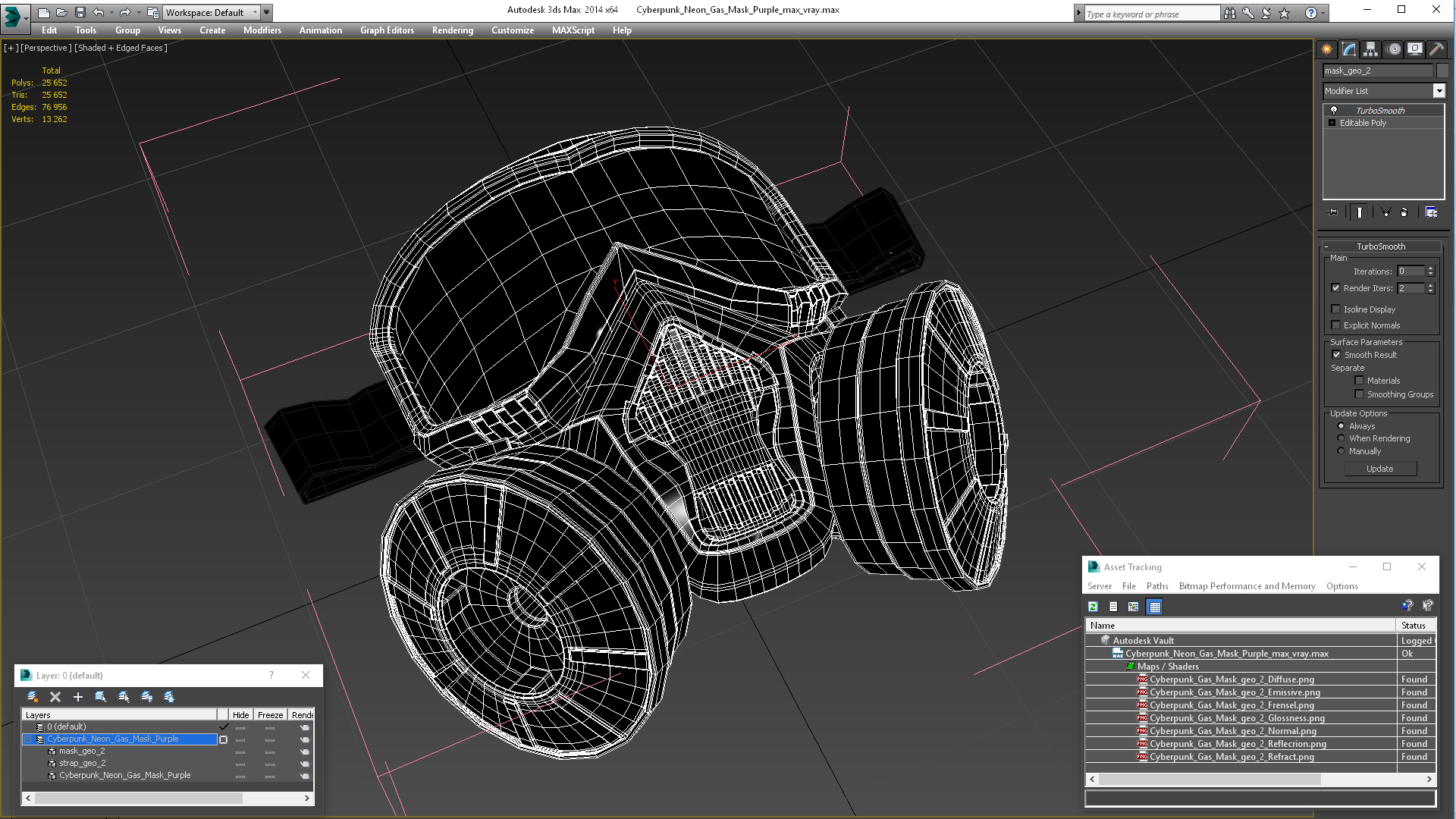Refresh the Asset Tracking list
Viewport: 1456px width, 819px height.
tap(1093, 607)
